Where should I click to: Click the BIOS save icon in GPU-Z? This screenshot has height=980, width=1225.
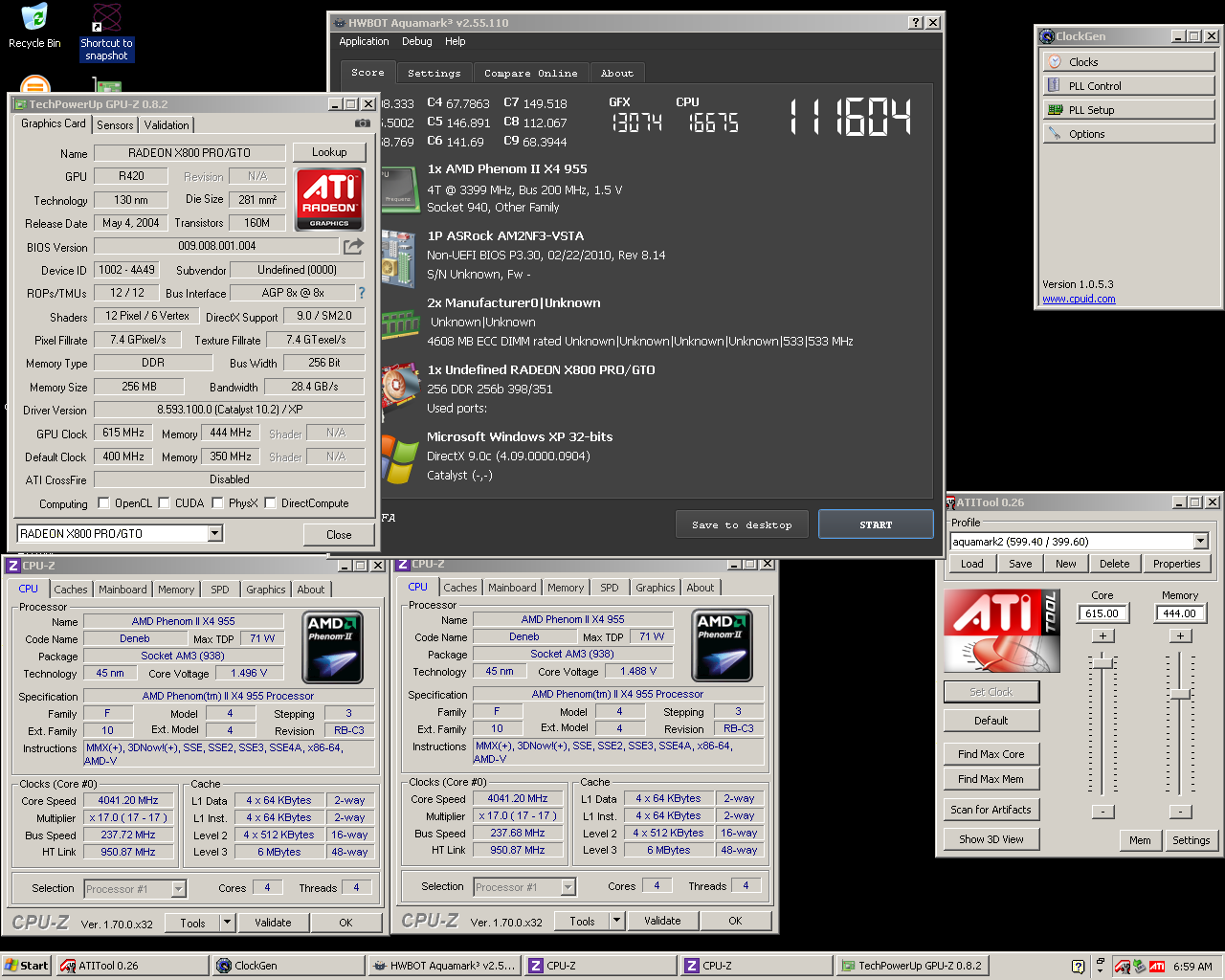tap(354, 246)
